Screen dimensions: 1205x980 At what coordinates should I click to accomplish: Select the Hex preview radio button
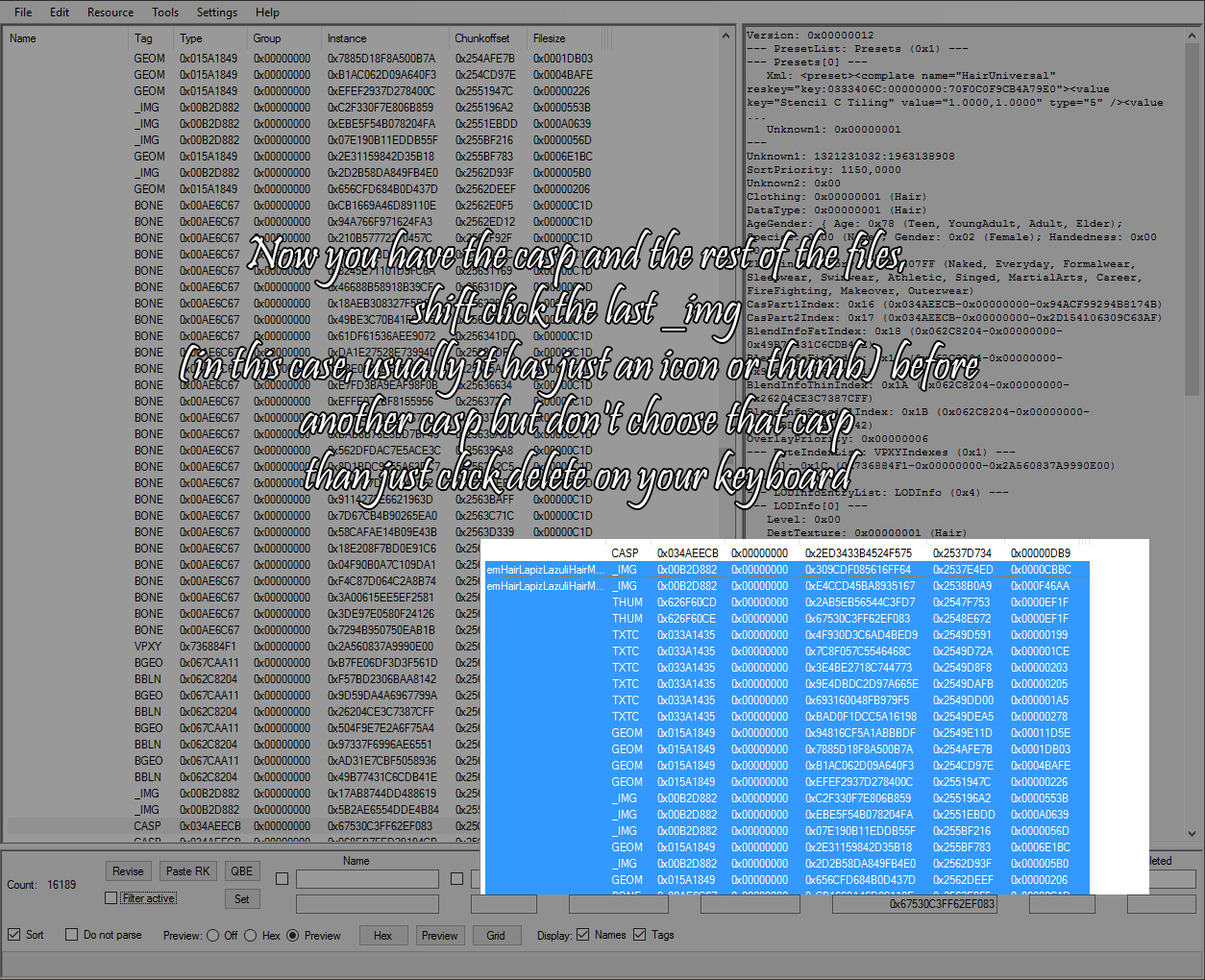click(x=251, y=936)
